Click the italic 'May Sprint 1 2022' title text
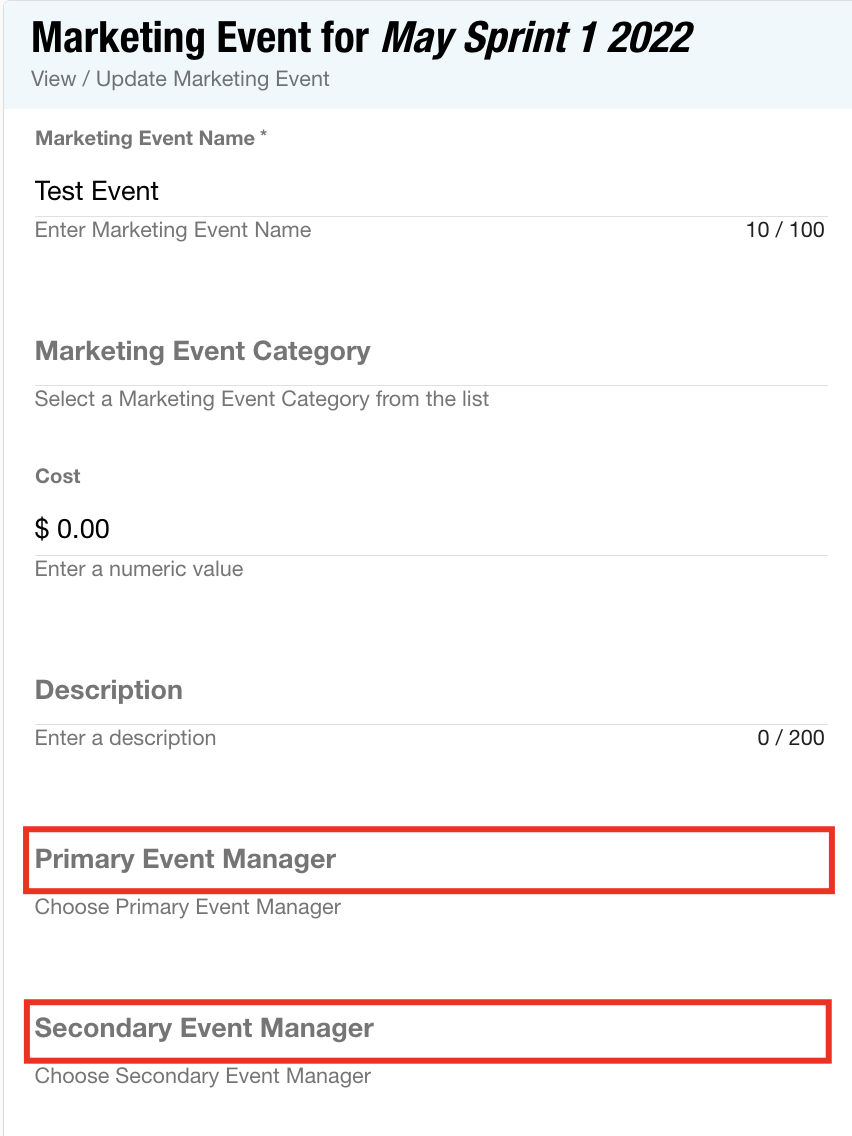 538,39
